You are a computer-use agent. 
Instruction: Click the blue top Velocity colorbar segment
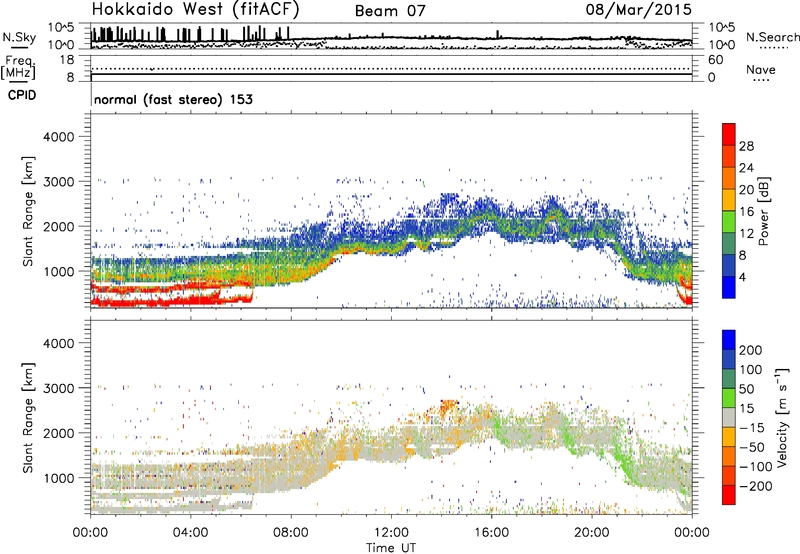tap(729, 340)
